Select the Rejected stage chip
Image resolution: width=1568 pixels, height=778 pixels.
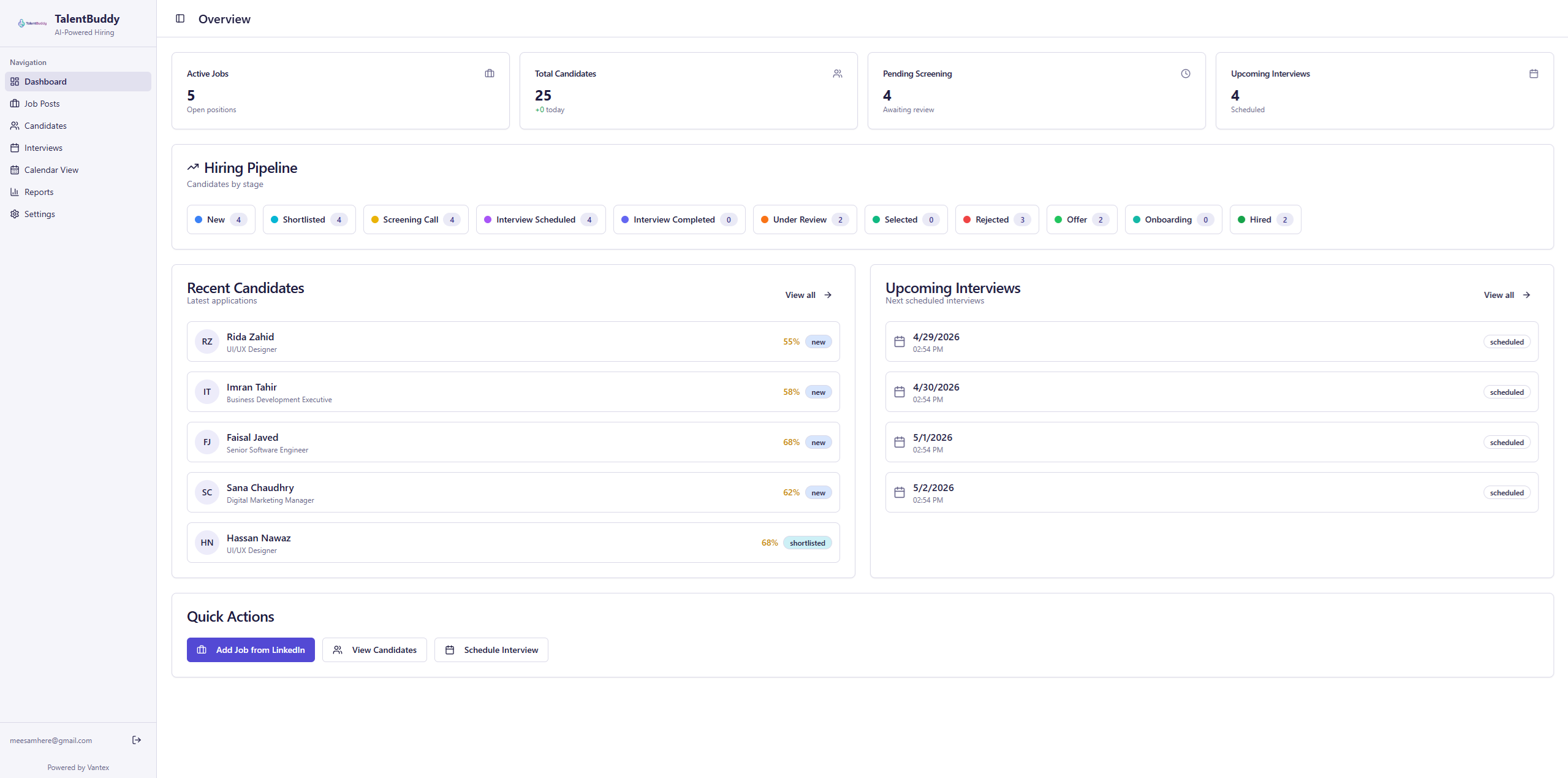click(x=998, y=219)
